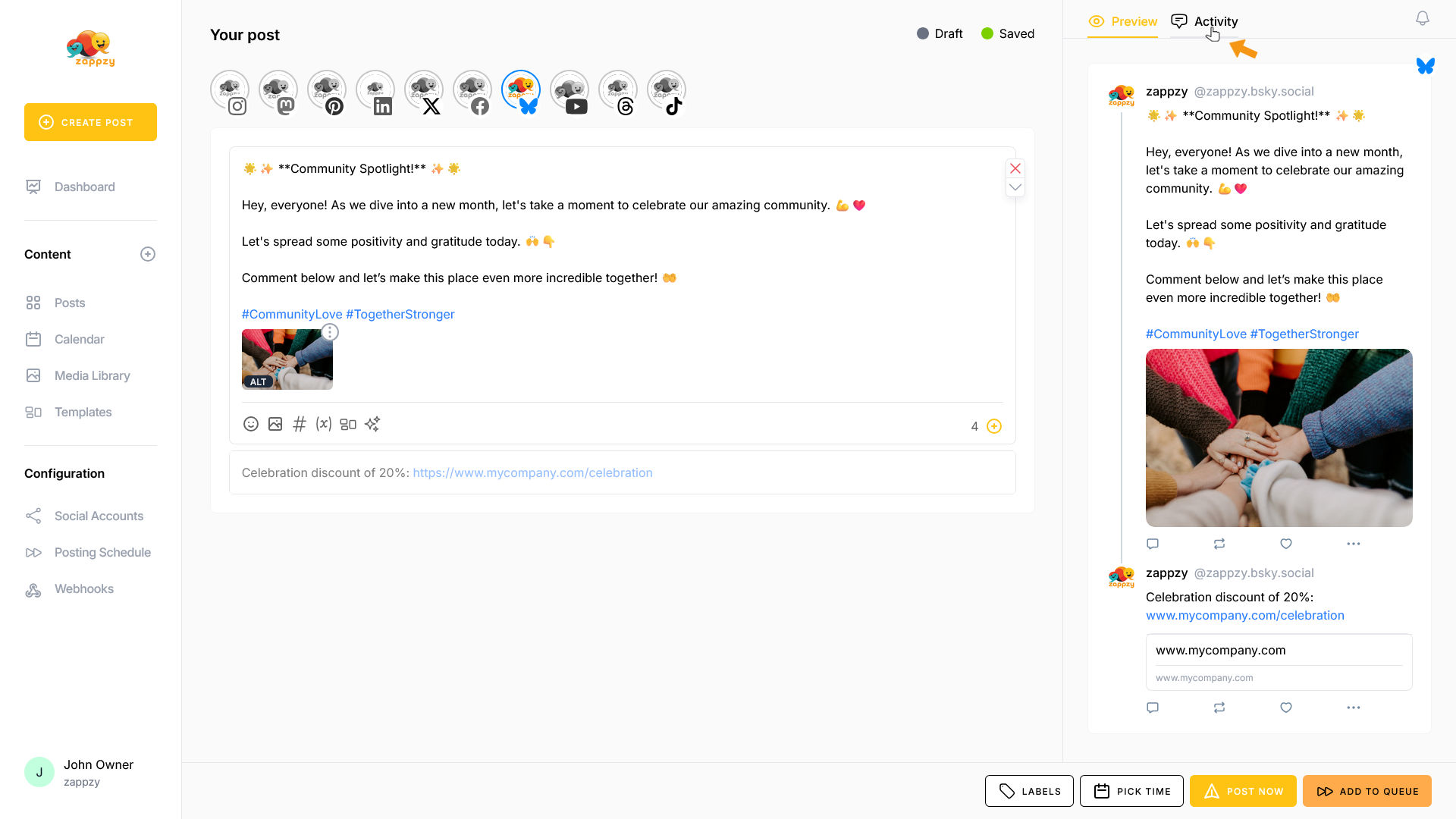Click the heart like icon under preview image

1286,544
